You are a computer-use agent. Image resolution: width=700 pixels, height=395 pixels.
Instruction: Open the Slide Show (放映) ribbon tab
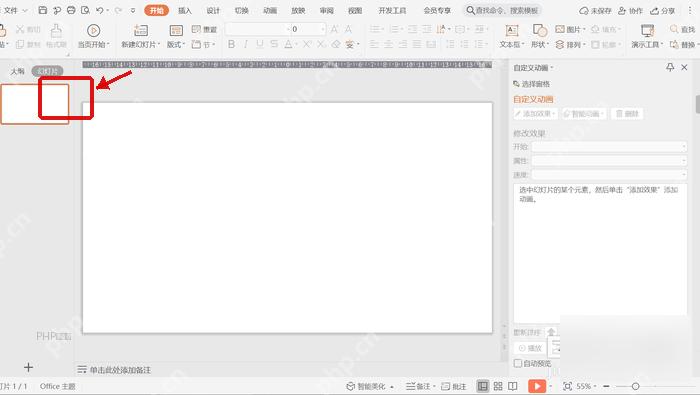(x=298, y=10)
